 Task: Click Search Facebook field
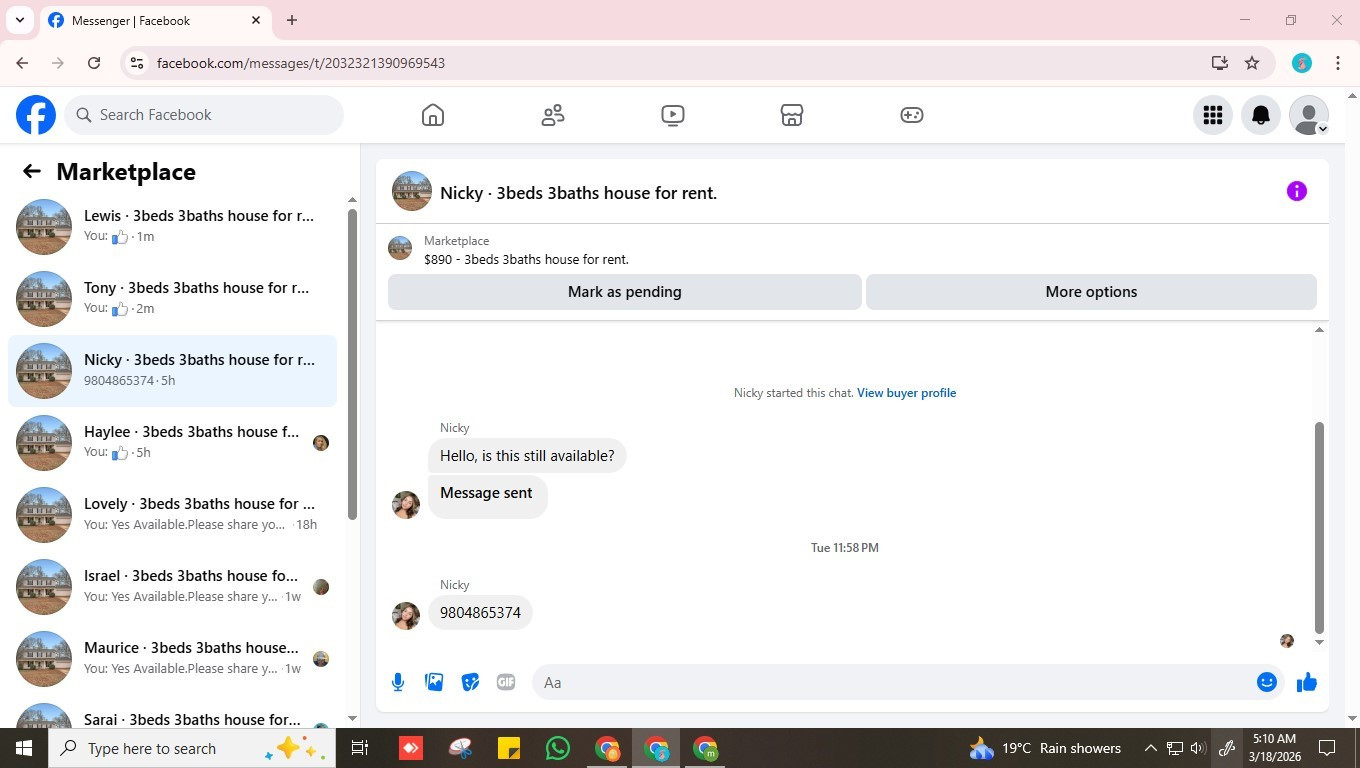point(204,115)
